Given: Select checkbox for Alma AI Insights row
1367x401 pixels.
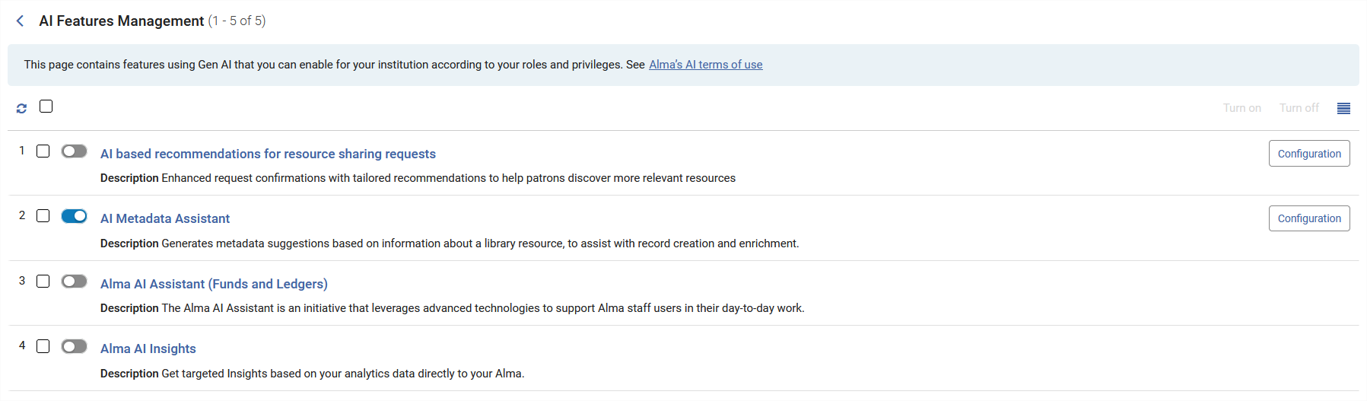Looking at the screenshot, I should coord(43,346).
